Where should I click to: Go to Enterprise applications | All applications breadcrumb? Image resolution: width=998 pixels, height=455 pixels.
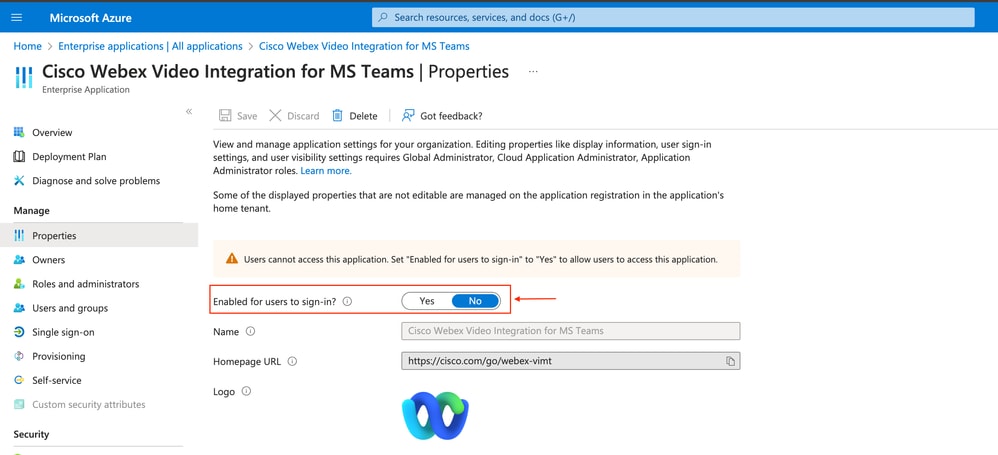click(150, 46)
